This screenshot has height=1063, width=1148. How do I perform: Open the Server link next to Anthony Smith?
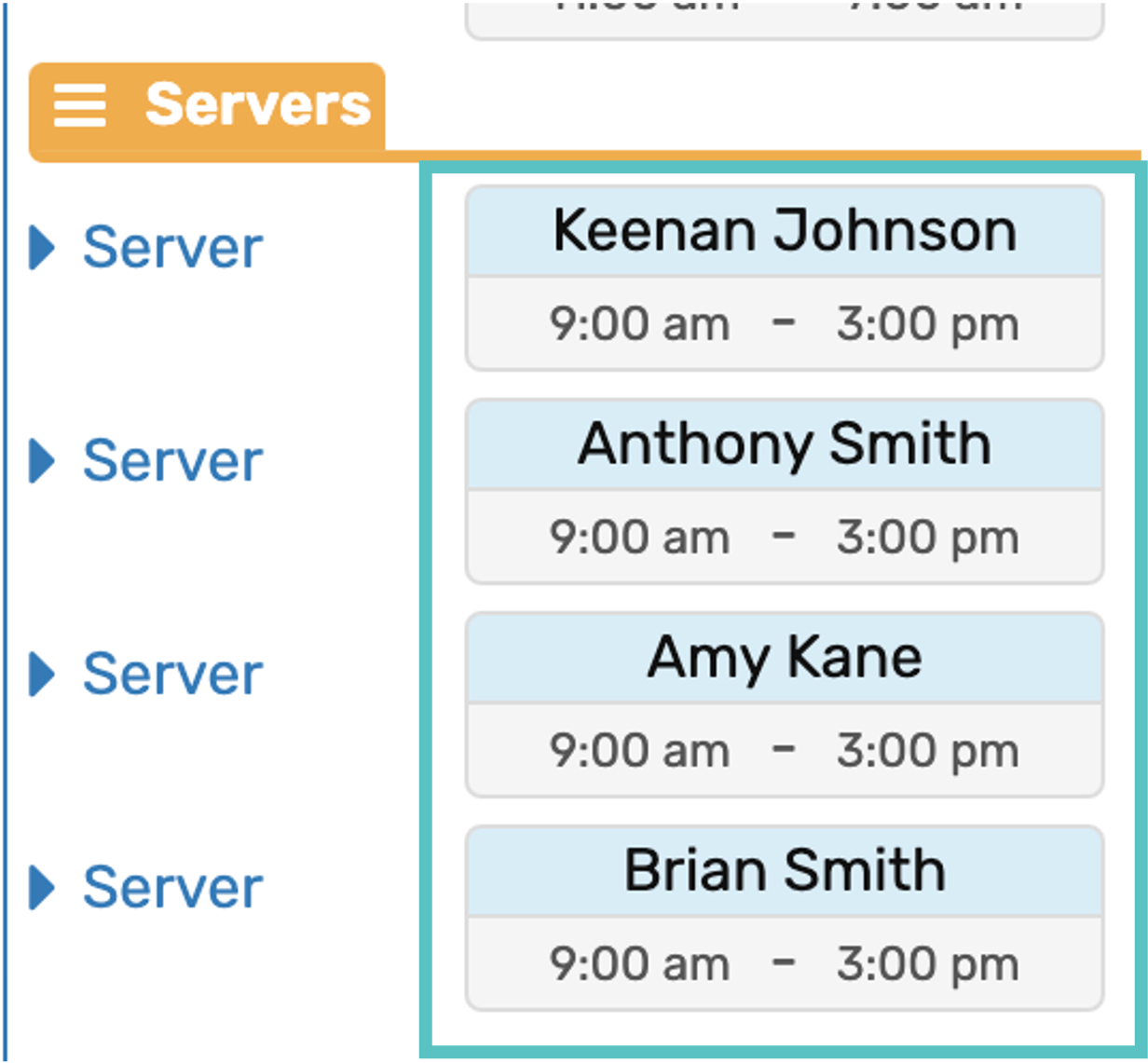coord(172,461)
